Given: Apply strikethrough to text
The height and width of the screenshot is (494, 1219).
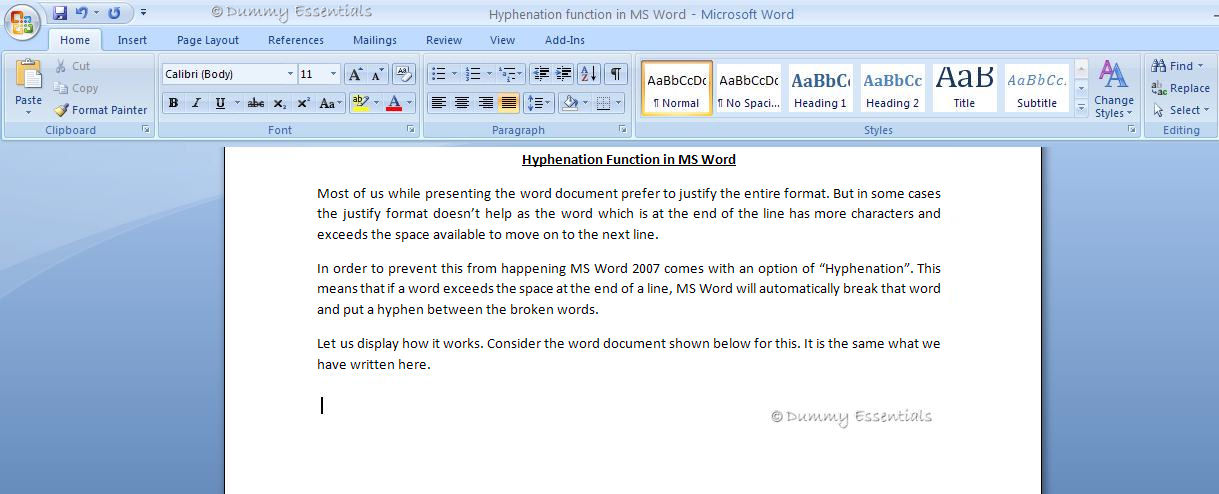Looking at the screenshot, I should [x=255, y=103].
